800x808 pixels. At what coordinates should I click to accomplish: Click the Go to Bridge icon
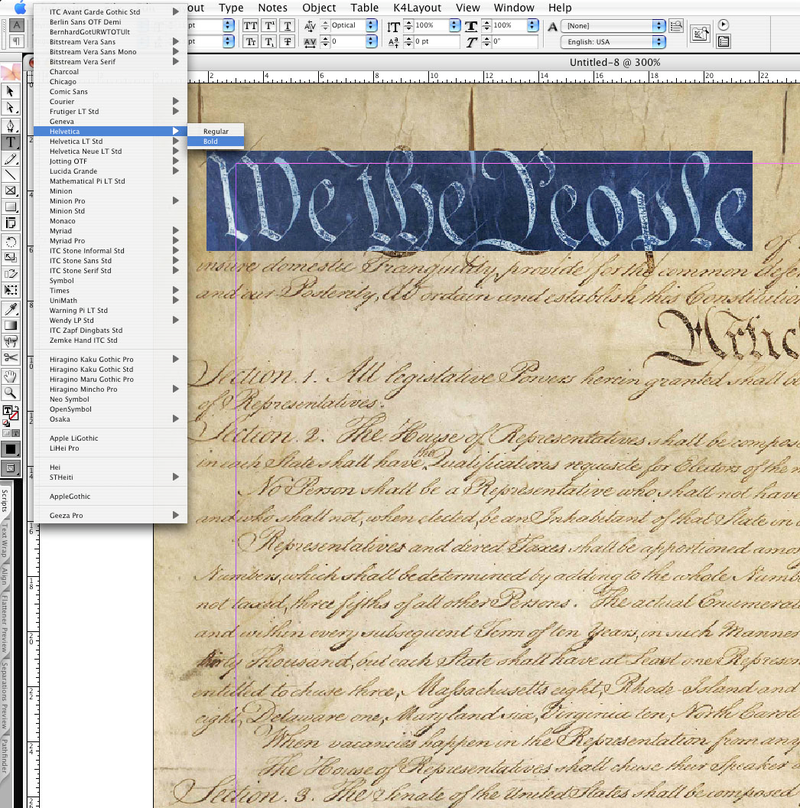point(699,33)
